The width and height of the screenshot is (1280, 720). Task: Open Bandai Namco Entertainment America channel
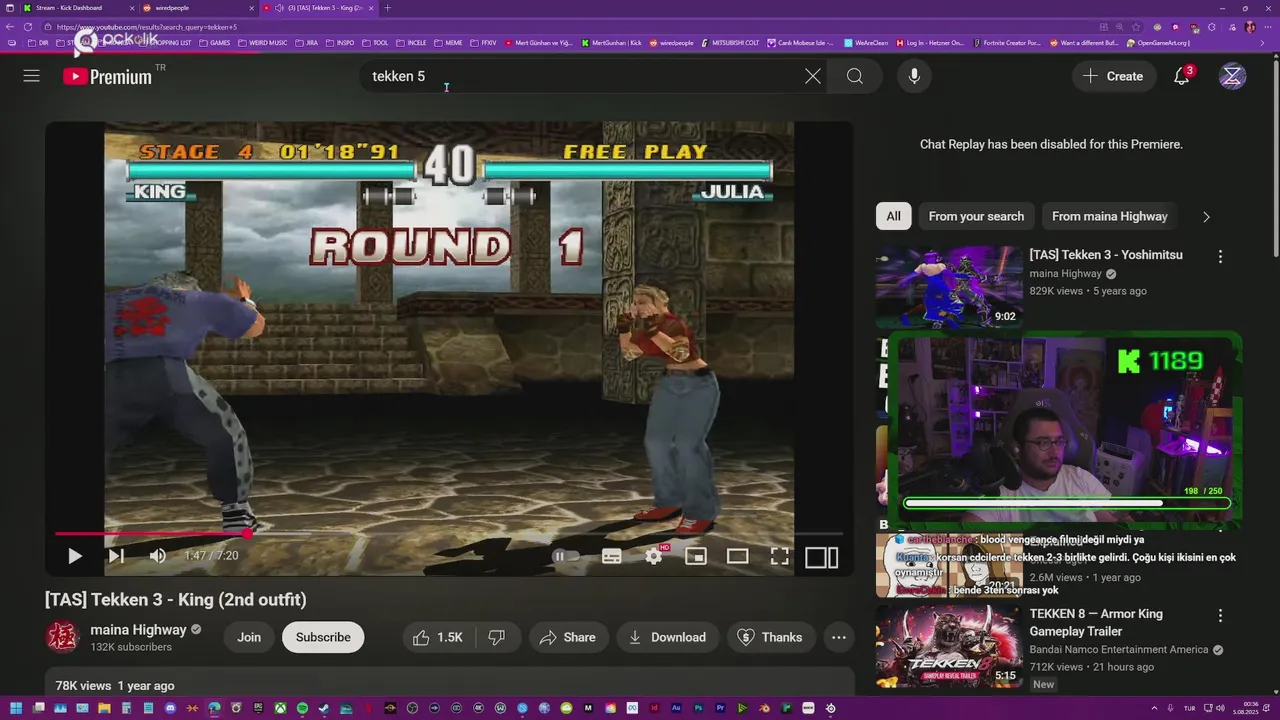(1119, 650)
